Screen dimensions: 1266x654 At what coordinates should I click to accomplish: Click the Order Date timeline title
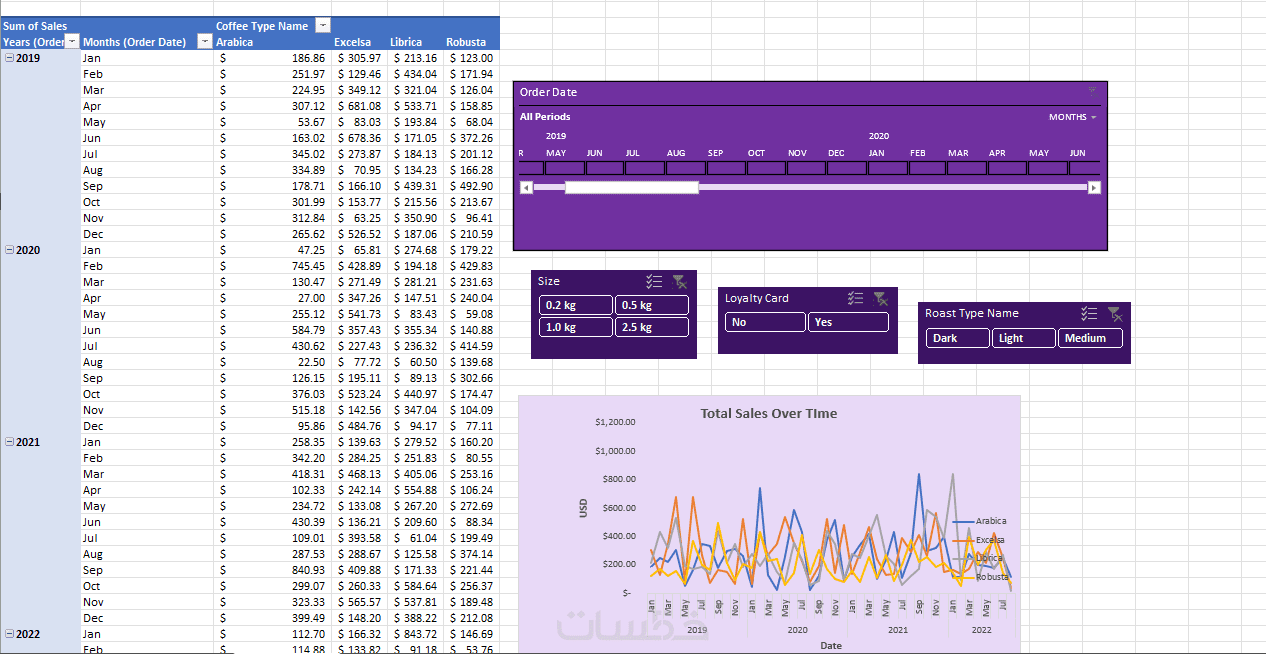[x=548, y=92]
